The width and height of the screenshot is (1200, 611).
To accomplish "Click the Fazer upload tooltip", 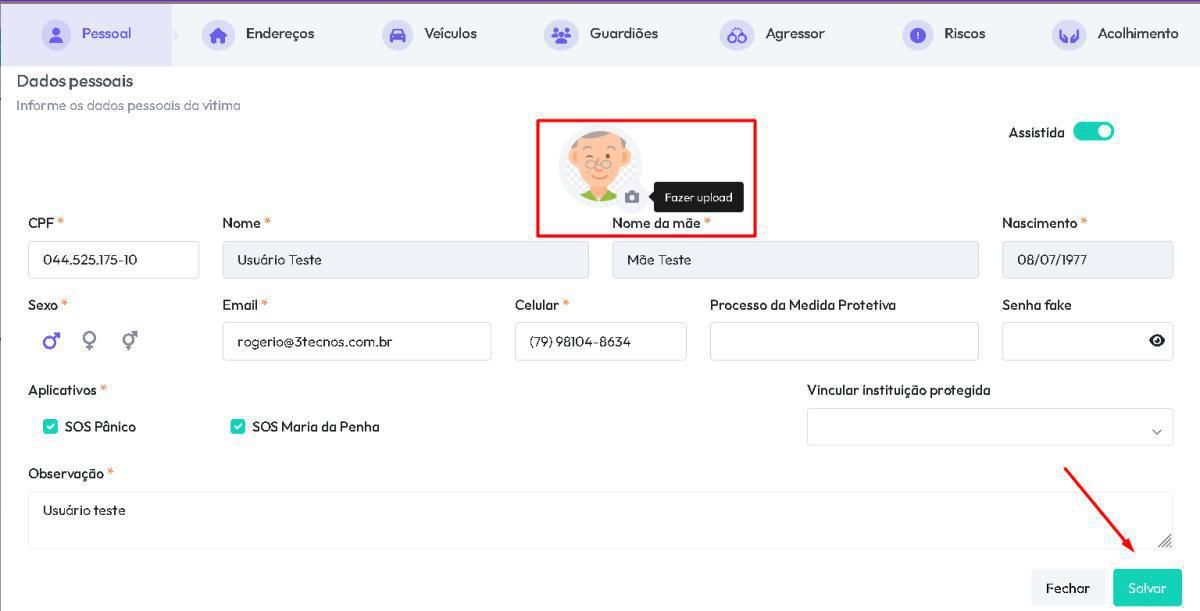I will 698,197.
